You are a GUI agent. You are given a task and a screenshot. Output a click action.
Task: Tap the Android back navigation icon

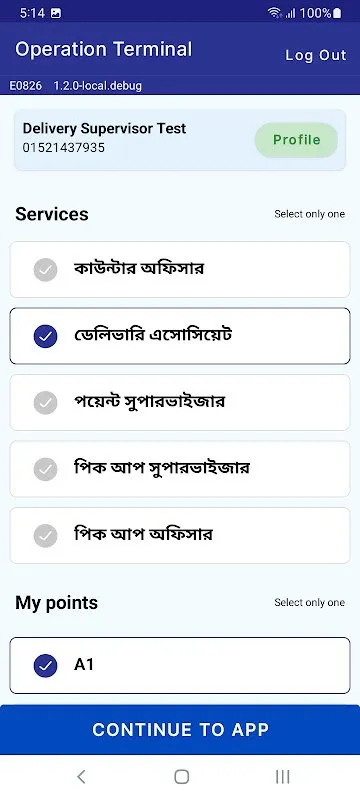pos(81,777)
